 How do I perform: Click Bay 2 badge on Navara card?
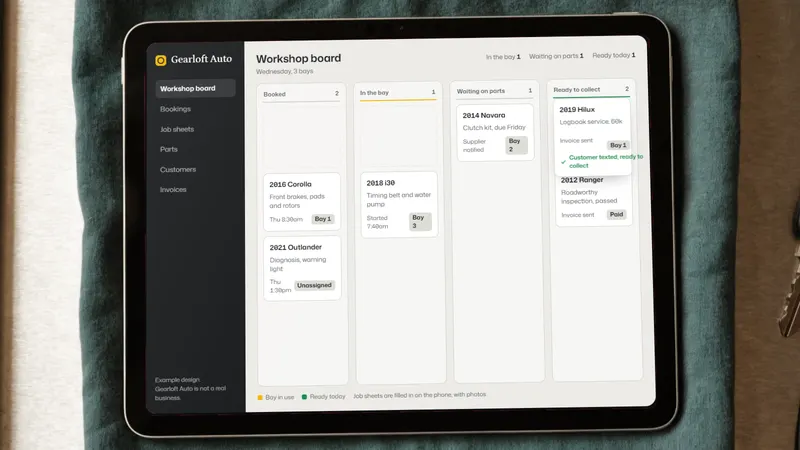[x=516, y=145]
